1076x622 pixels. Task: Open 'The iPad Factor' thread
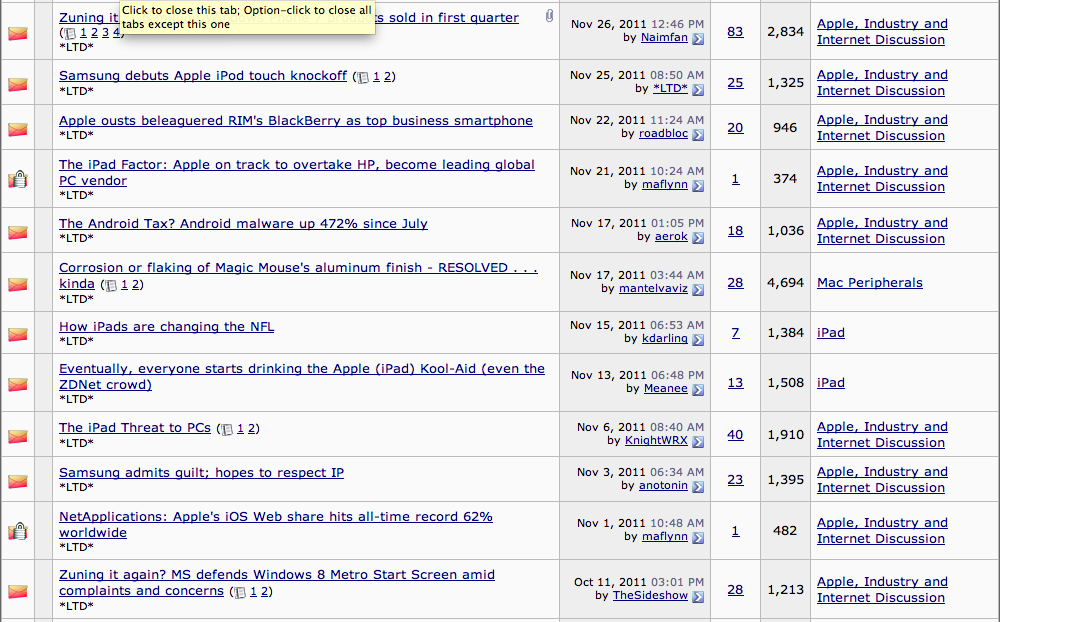[296, 172]
